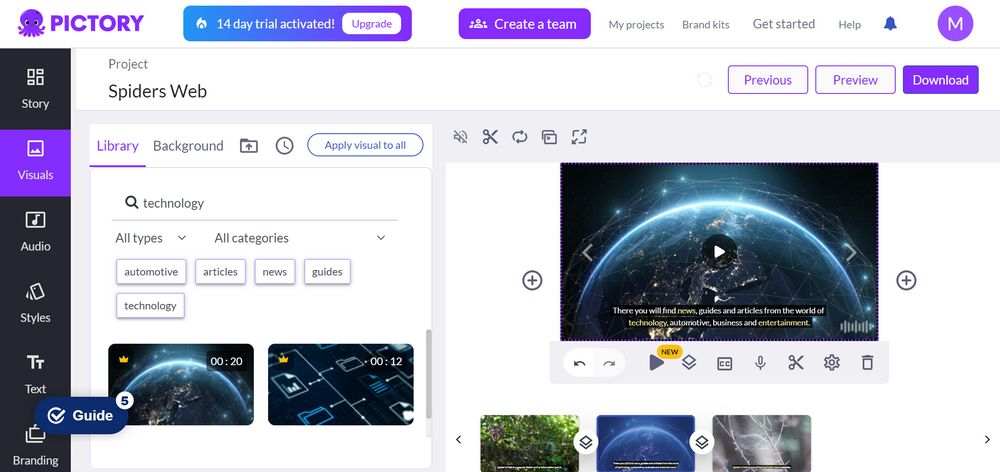The image size is (1000, 472).
Task: Go to previous visual with left chevron on preview
Action: coord(587,253)
